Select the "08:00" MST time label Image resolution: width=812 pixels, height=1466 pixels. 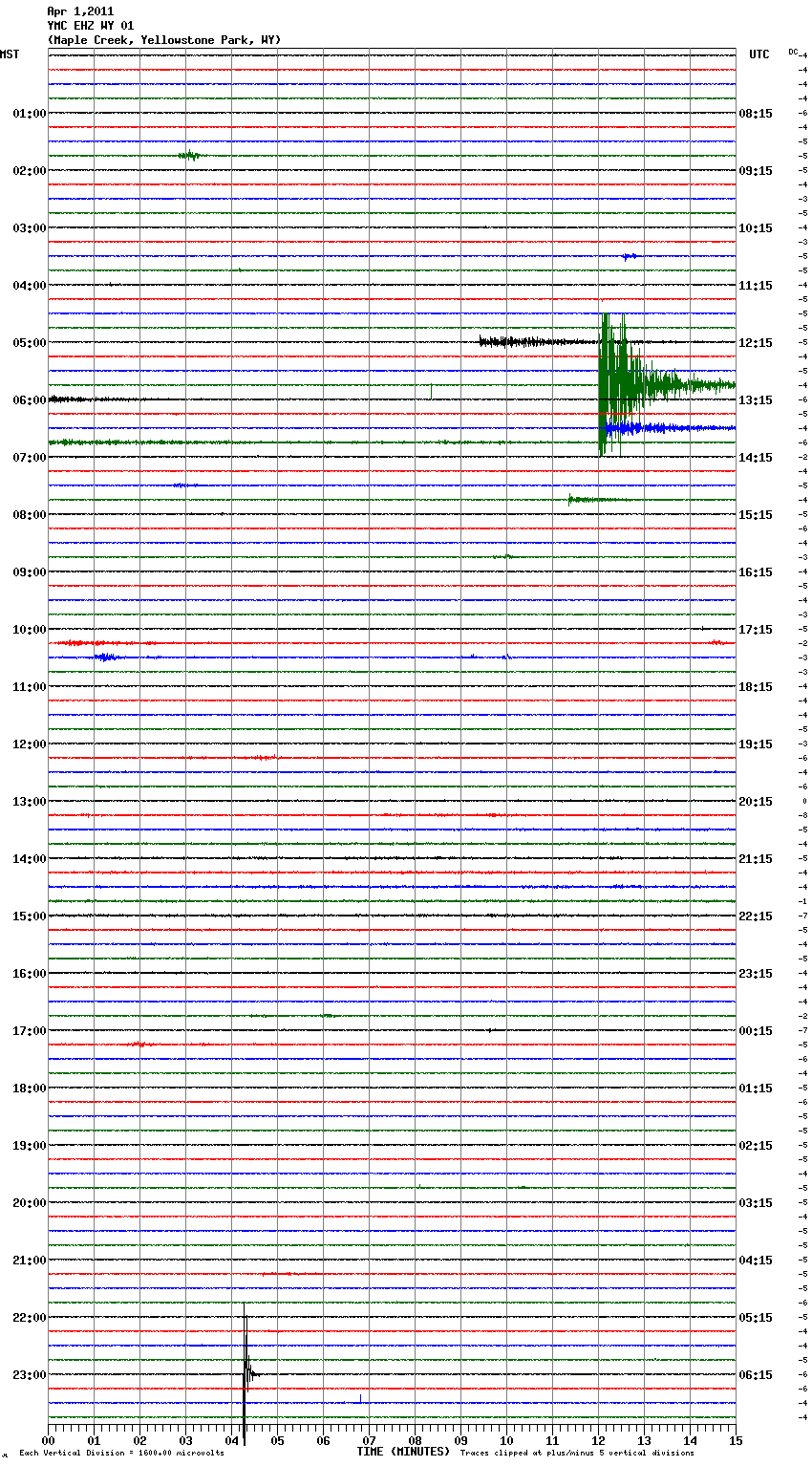30,515
